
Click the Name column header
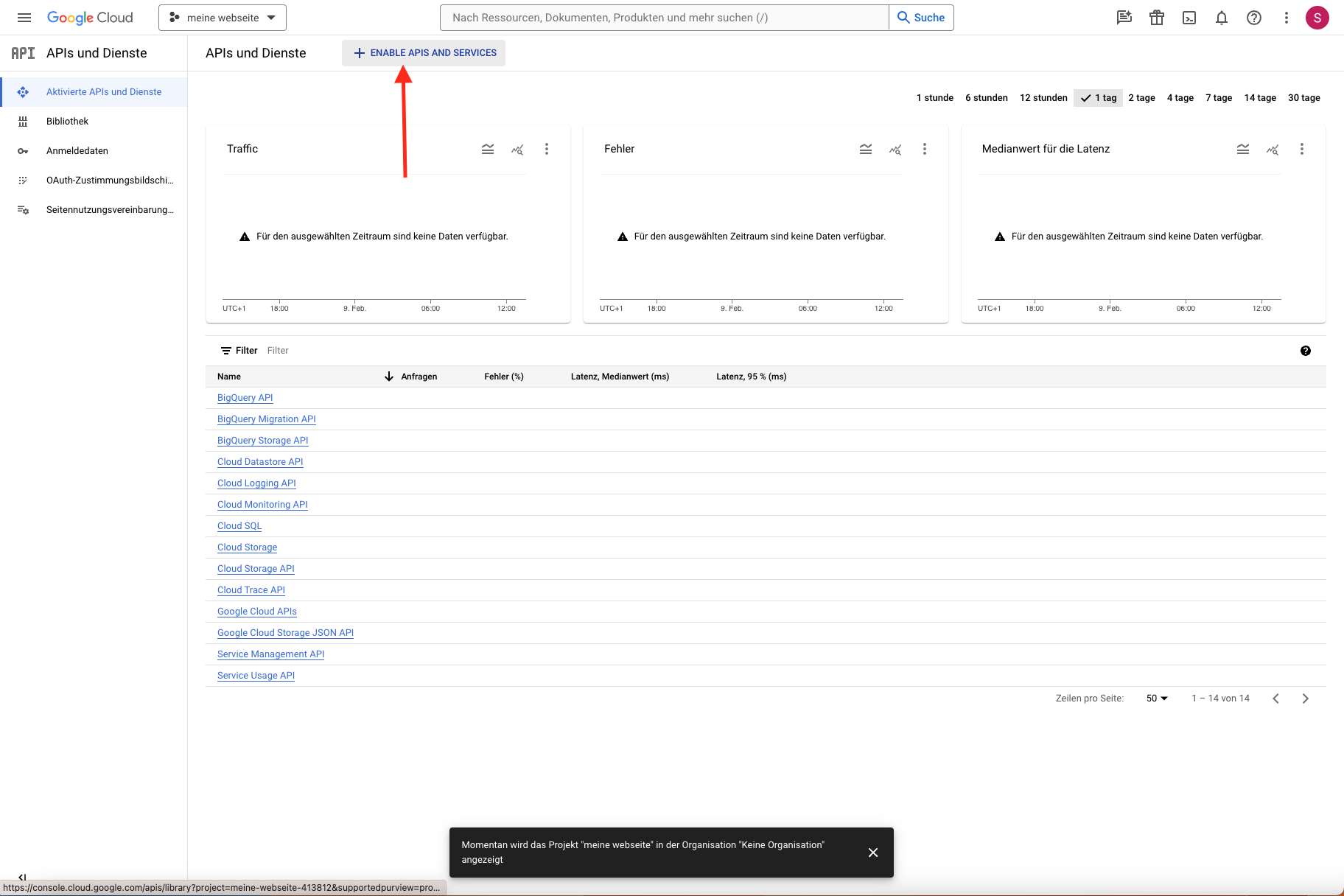pyautogui.click(x=229, y=377)
